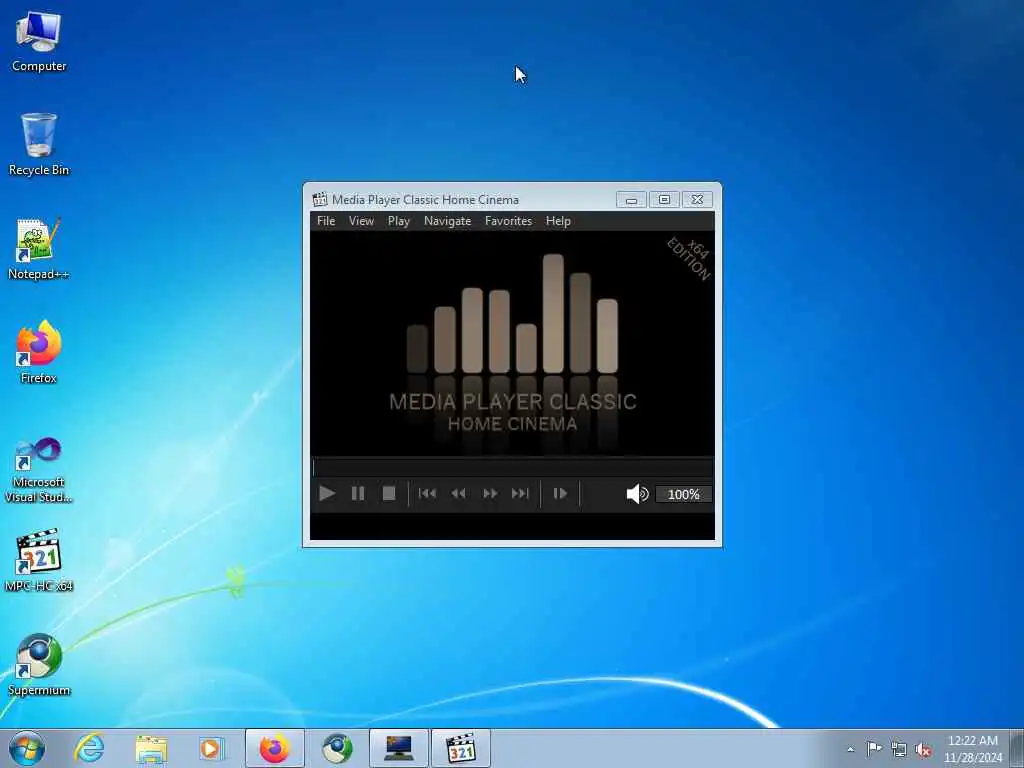Switch to Firefox in the taskbar

(274, 748)
